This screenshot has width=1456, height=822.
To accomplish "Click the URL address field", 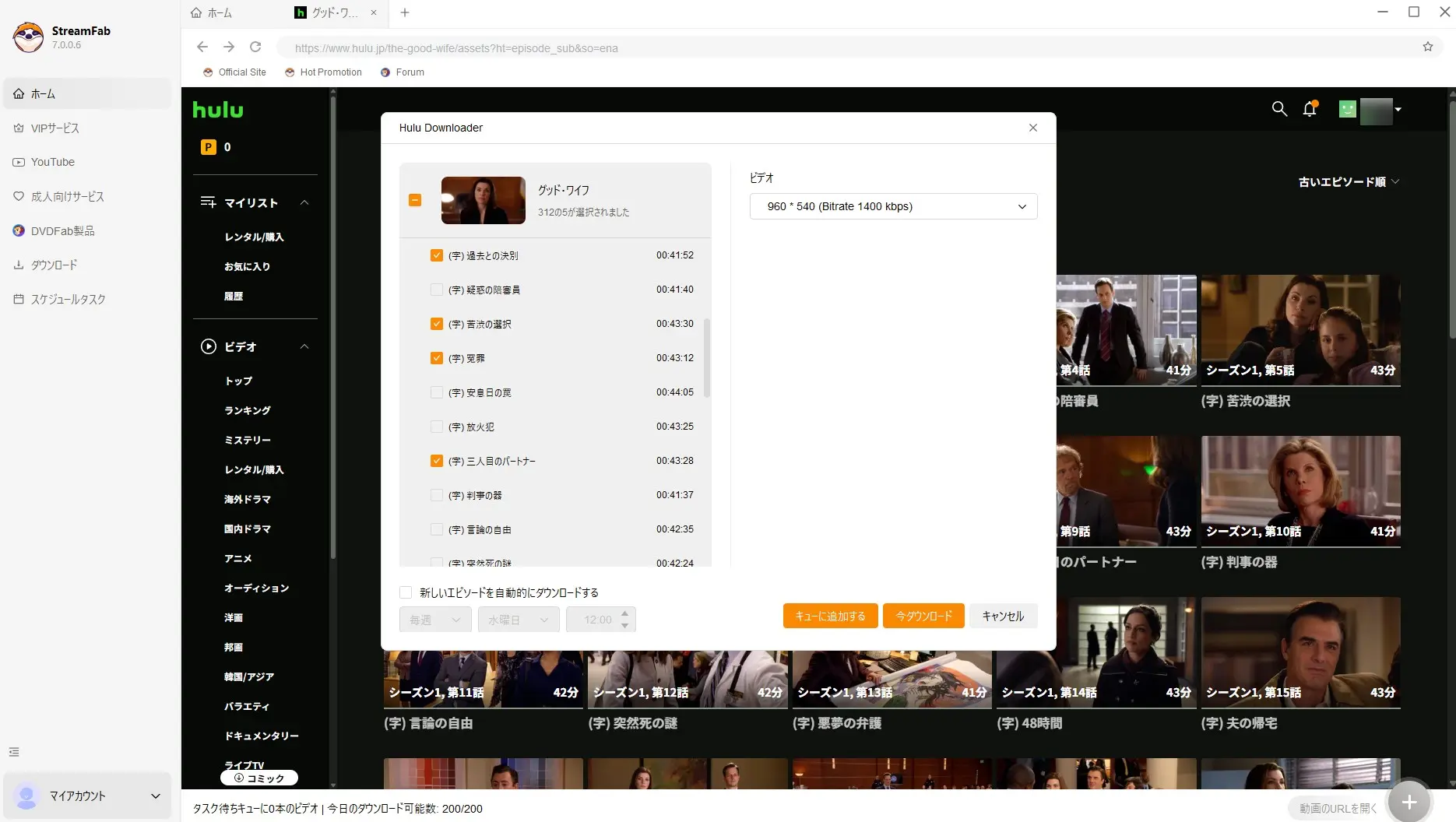I will pyautogui.click(x=849, y=47).
